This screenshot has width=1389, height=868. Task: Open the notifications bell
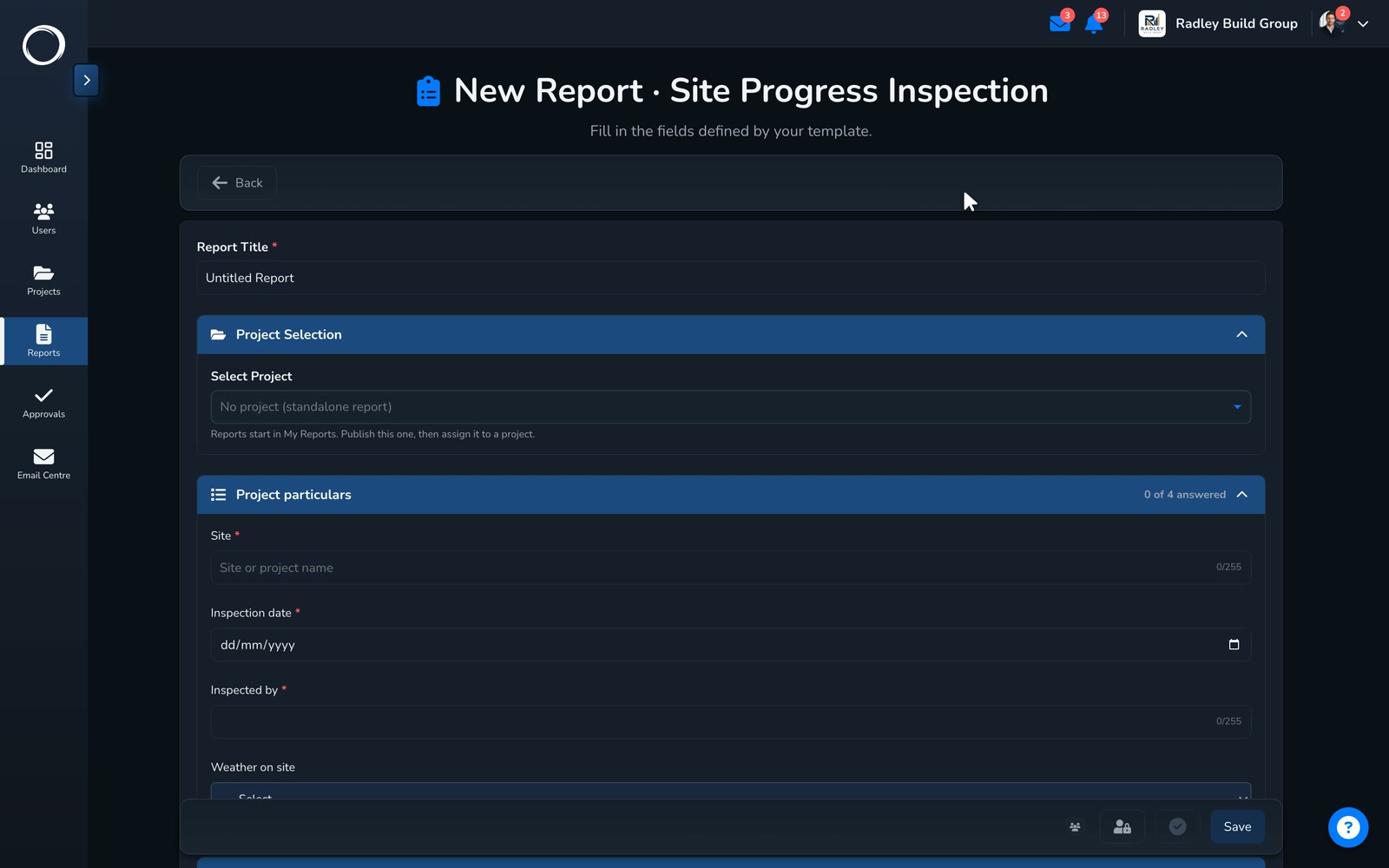[x=1094, y=23]
